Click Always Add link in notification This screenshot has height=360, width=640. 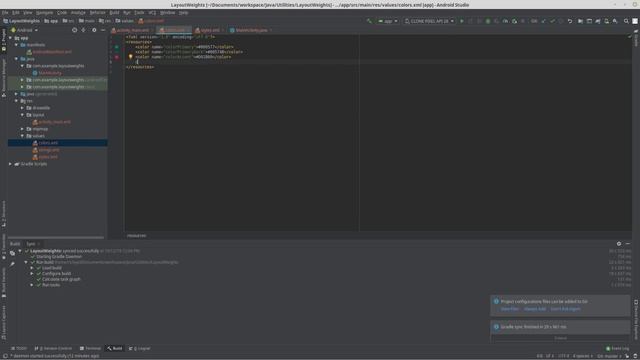(x=535, y=309)
